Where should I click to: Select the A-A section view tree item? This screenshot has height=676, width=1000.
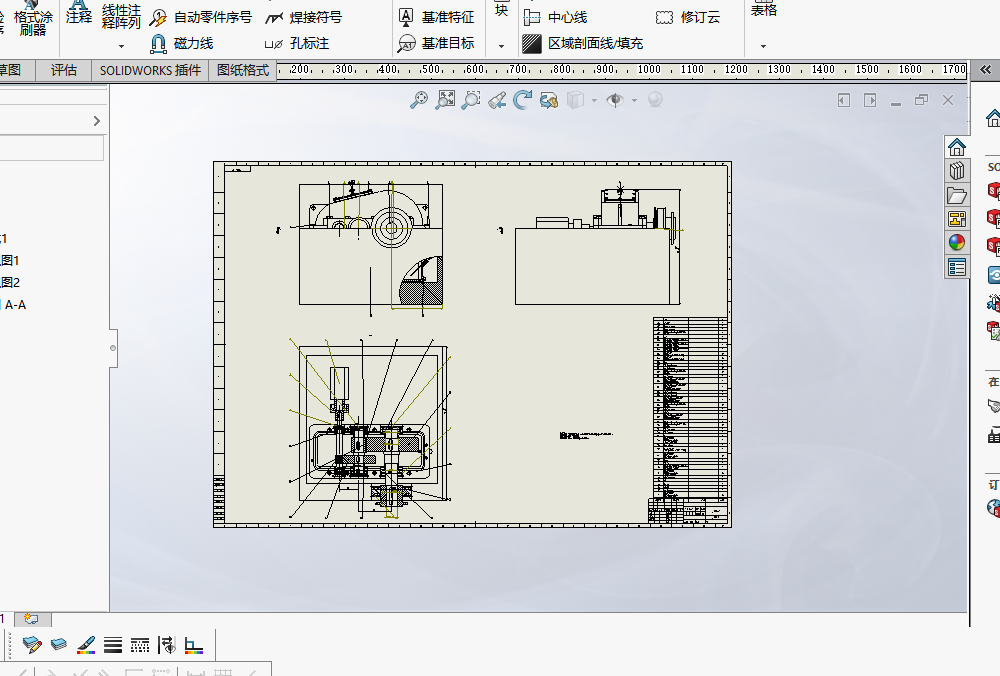[x=14, y=305]
